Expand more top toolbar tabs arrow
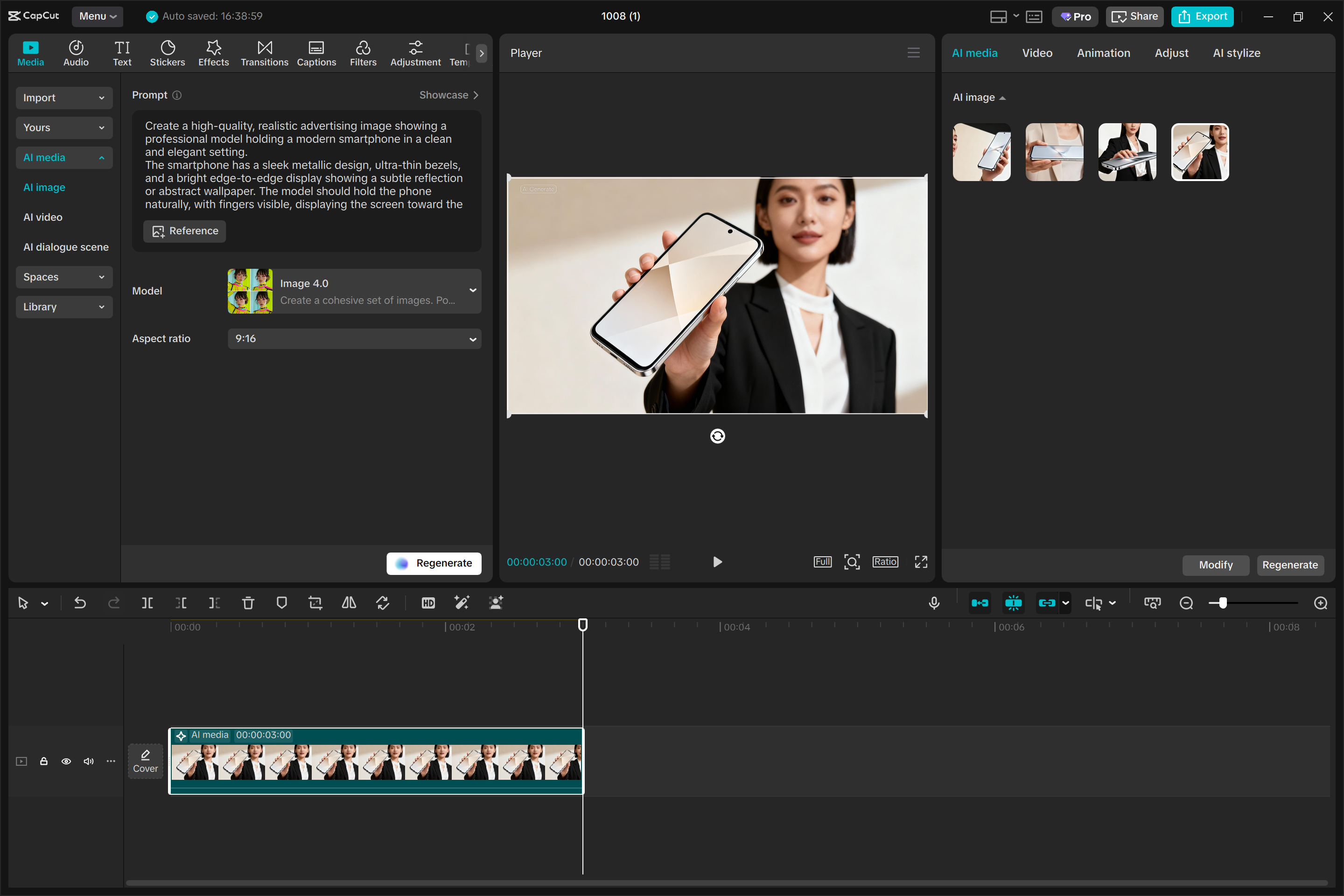Viewport: 1344px width, 896px height. [x=482, y=53]
